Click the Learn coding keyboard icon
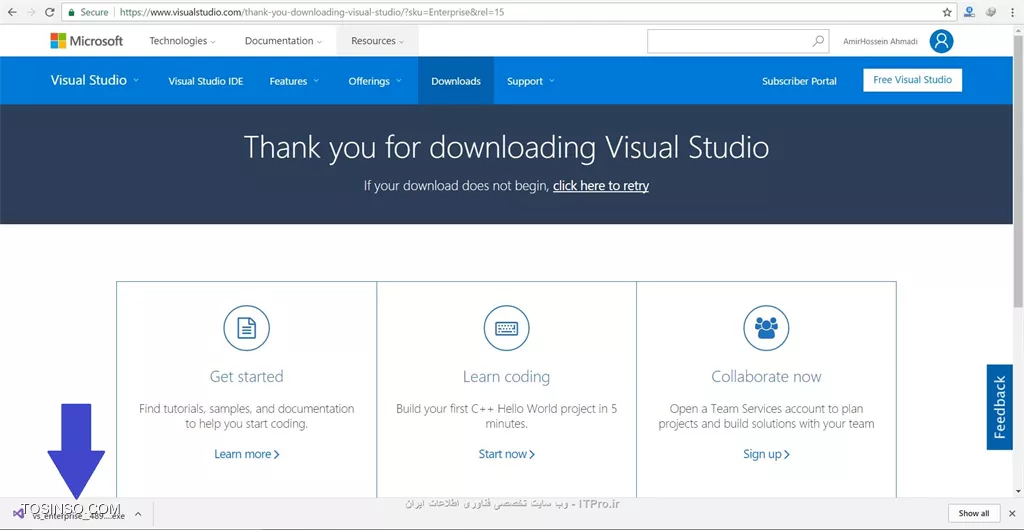Screen dimensions: 1024x530 click(x=506, y=328)
